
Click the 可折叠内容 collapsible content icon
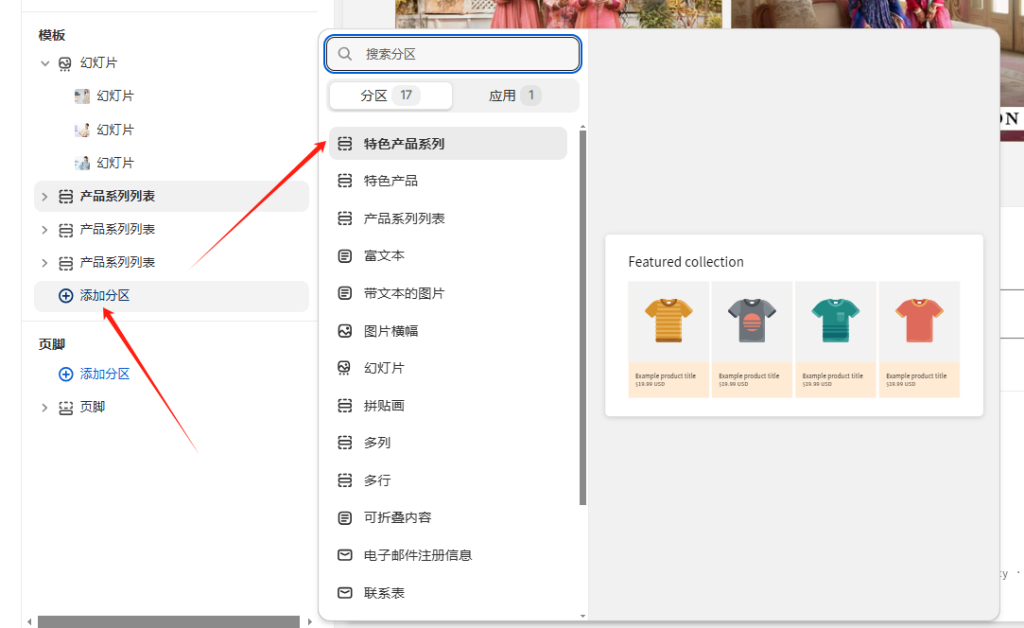click(x=344, y=517)
